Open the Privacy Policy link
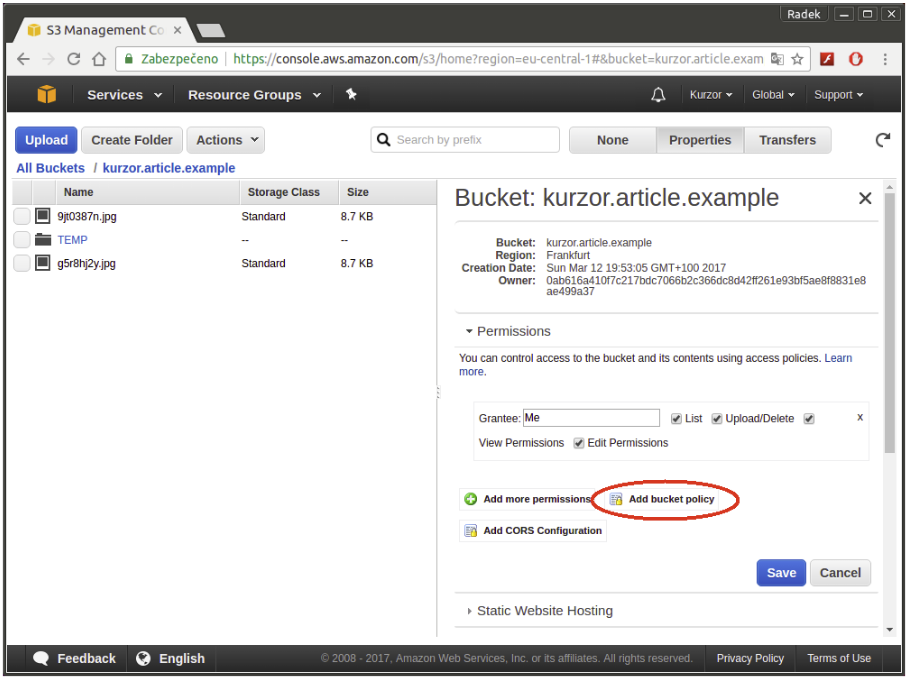Screen dimensions: 908x677 point(750,658)
